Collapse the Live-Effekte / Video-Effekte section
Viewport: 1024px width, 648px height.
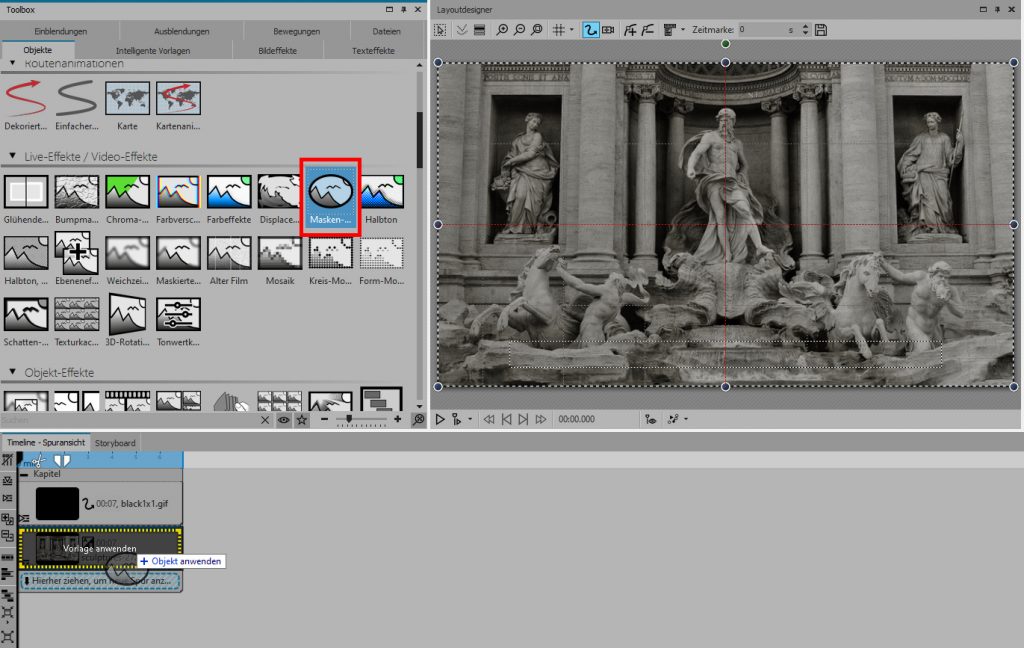point(13,157)
